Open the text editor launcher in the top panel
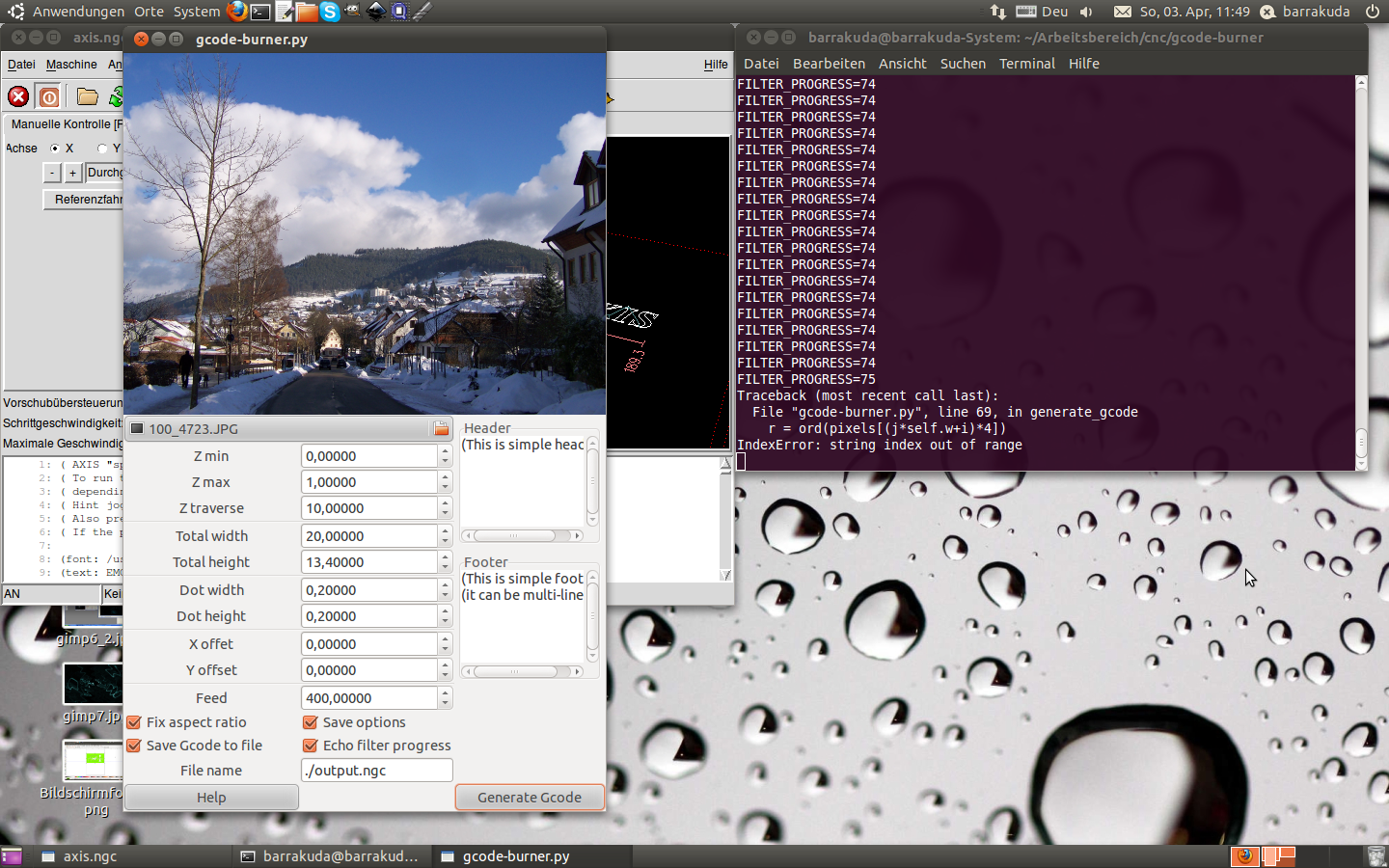The width and height of the screenshot is (1389, 868). coord(284,12)
